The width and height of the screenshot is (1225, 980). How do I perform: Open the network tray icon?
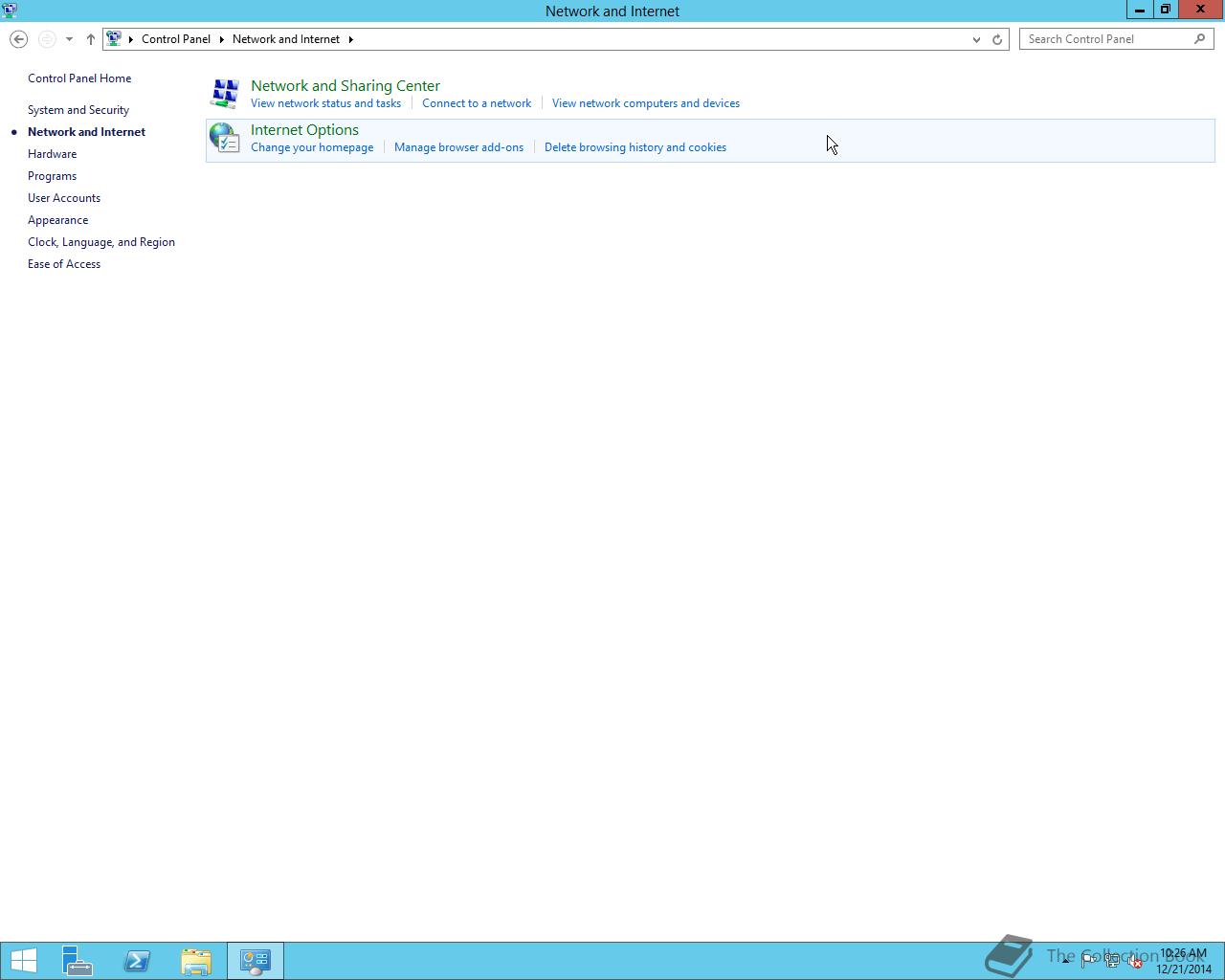tap(1112, 961)
